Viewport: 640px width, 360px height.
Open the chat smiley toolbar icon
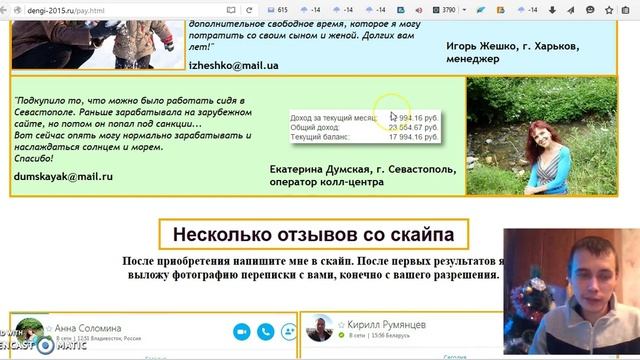click(590, 10)
